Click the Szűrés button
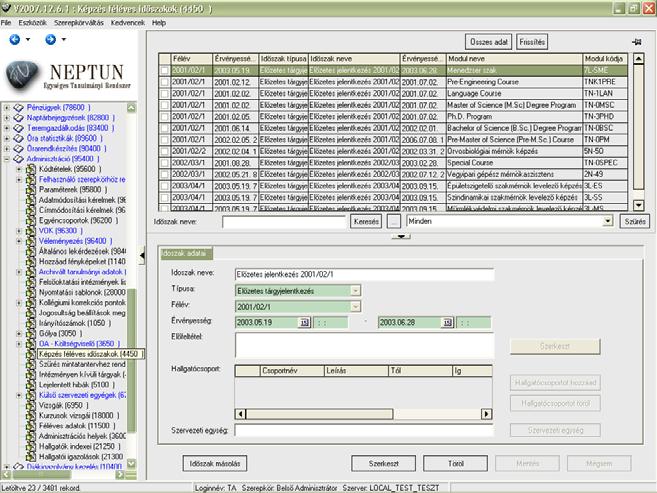Image resolution: width=657 pixels, height=493 pixels. [x=634, y=221]
